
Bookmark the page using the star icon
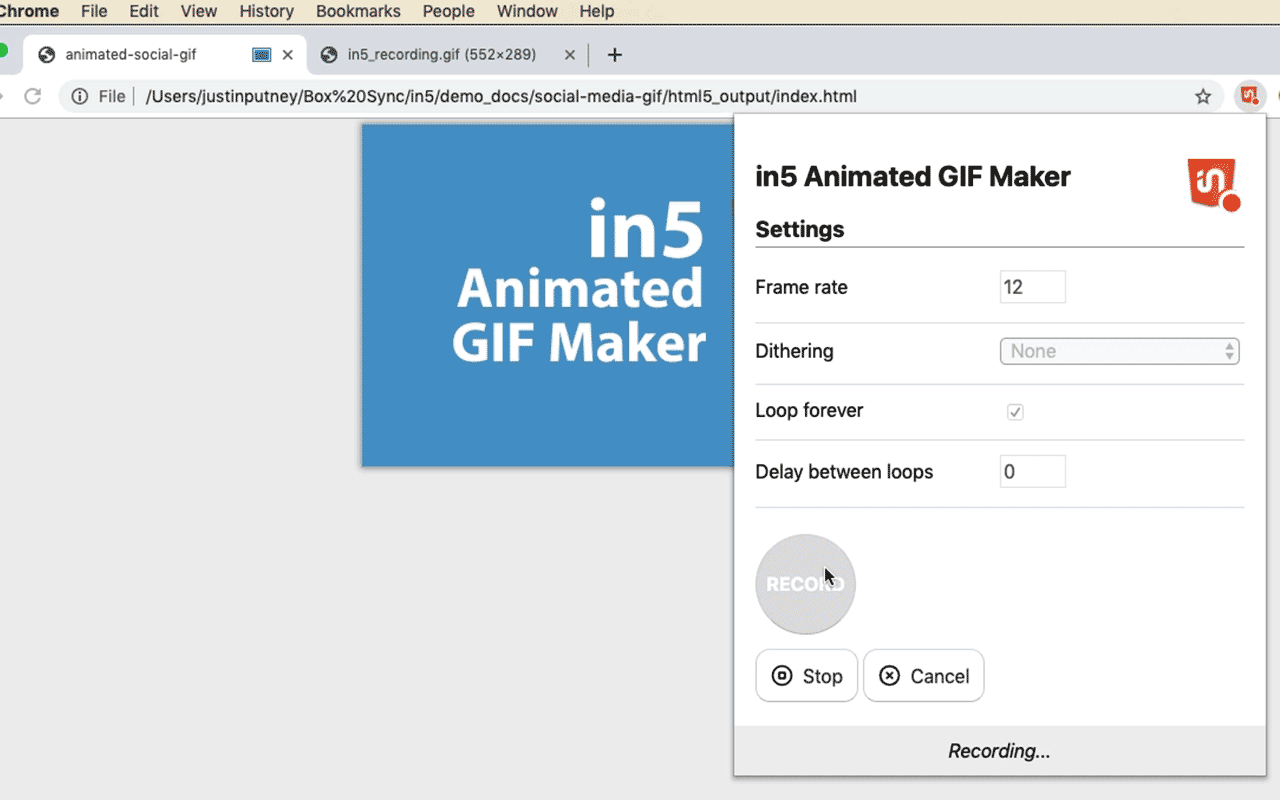pos(1203,95)
